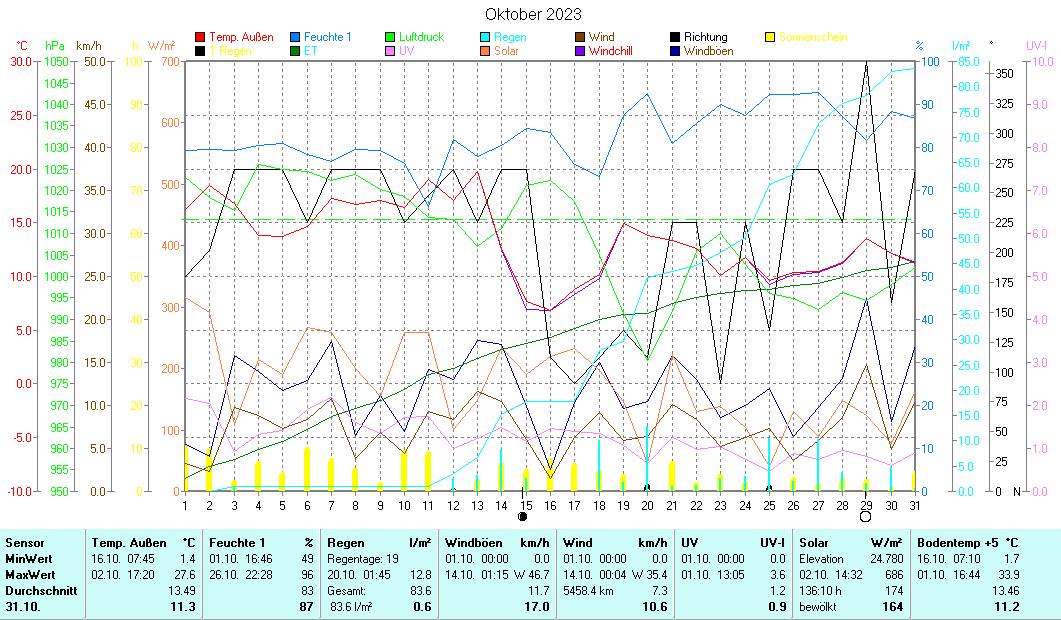The image size is (1061, 620).
Task: Click the '24.780' elevation value
Action: [887, 559]
